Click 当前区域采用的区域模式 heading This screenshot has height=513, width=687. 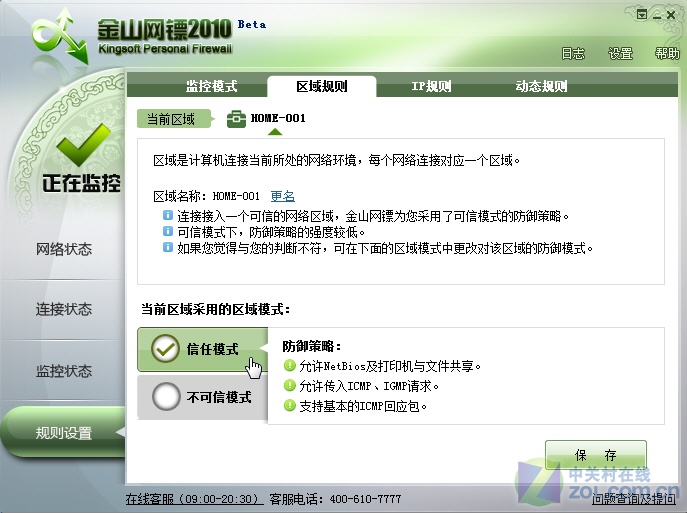215,309
